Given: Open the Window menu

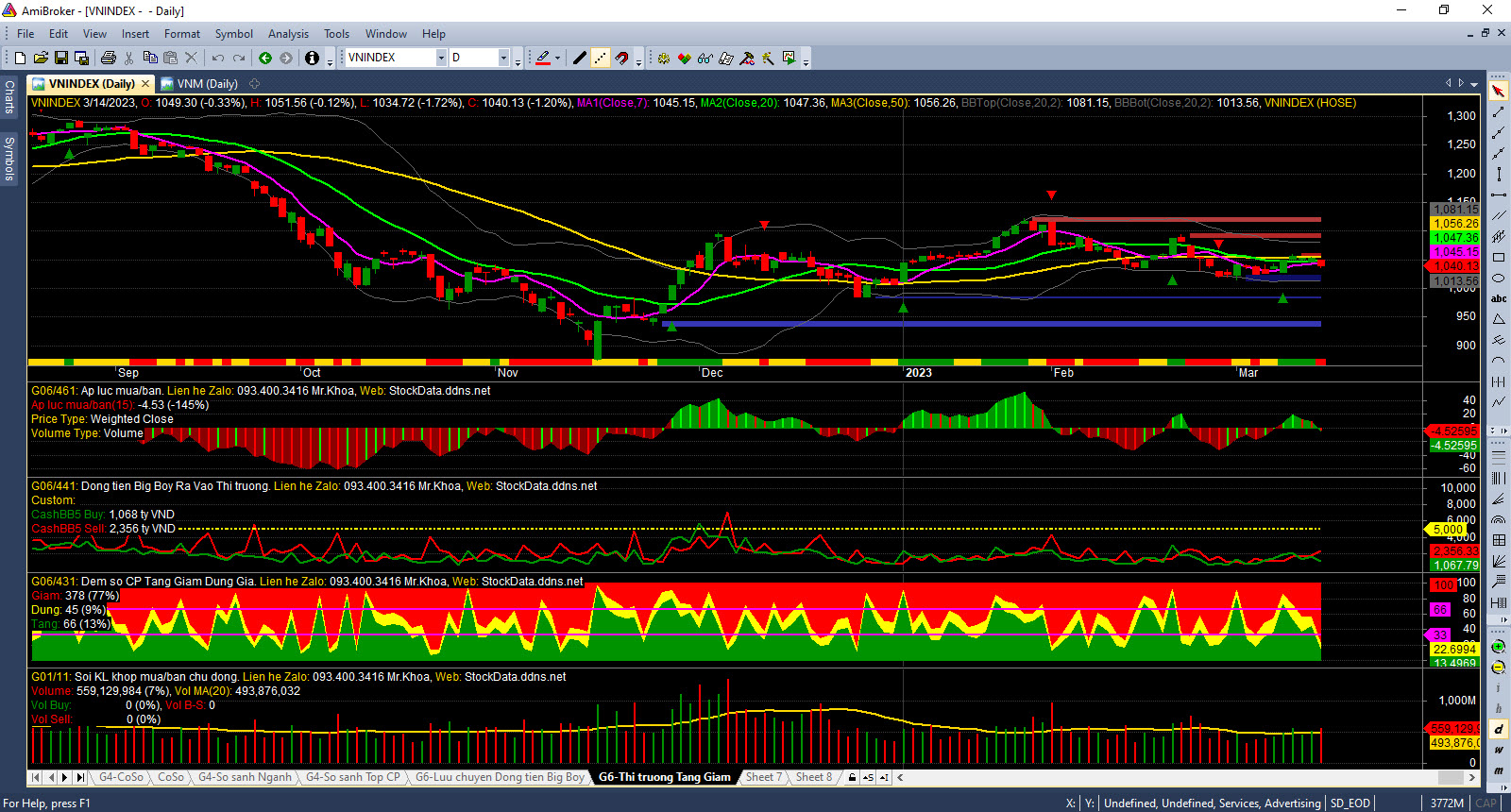Looking at the screenshot, I should click(386, 33).
